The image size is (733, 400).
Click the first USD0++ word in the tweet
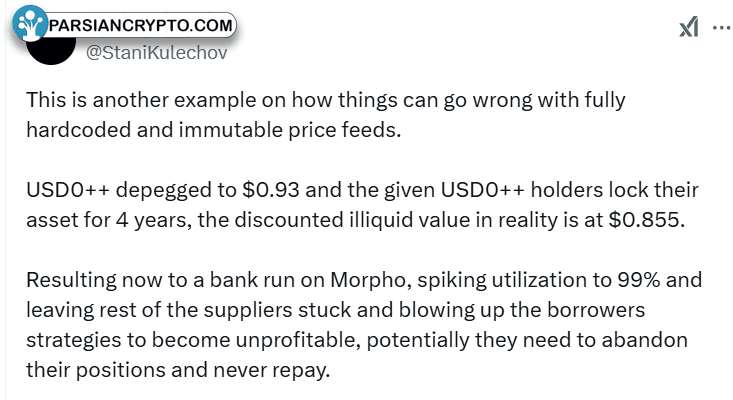pos(68,190)
